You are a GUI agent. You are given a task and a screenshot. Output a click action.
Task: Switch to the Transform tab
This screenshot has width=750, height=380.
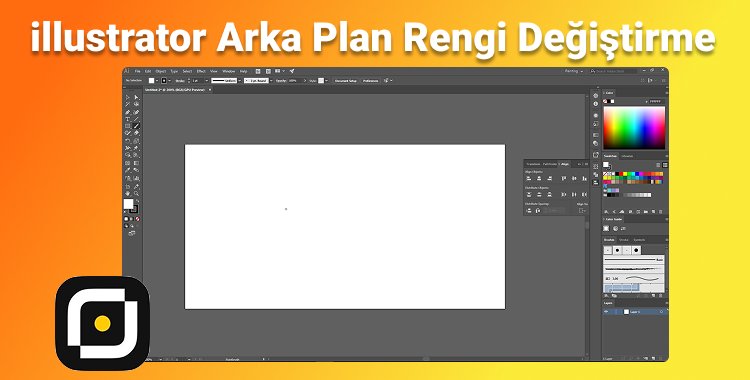tap(533, 164)
